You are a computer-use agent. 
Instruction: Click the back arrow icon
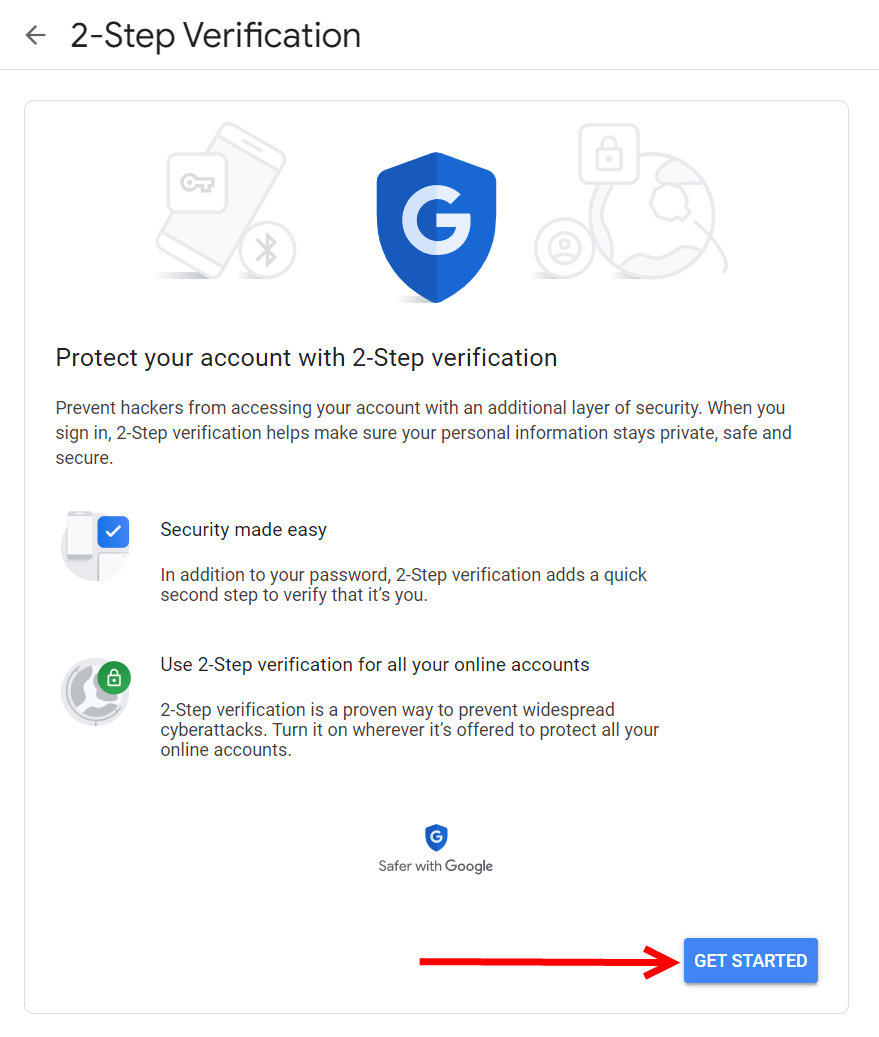pos(35,35)
